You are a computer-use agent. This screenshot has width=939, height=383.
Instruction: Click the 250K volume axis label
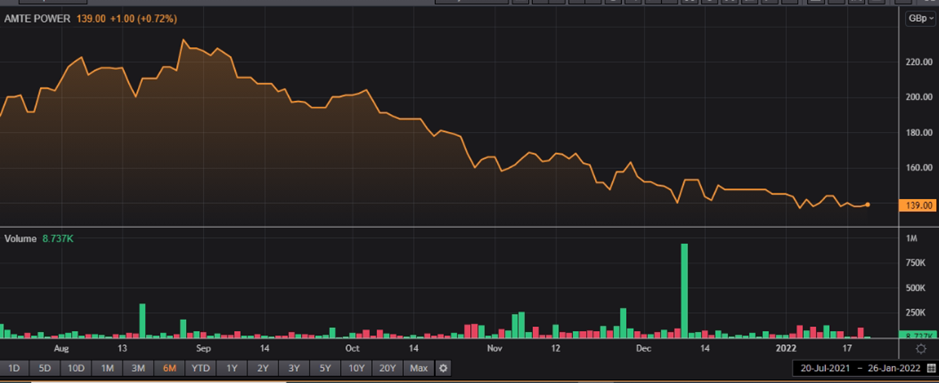coord(916,312)
